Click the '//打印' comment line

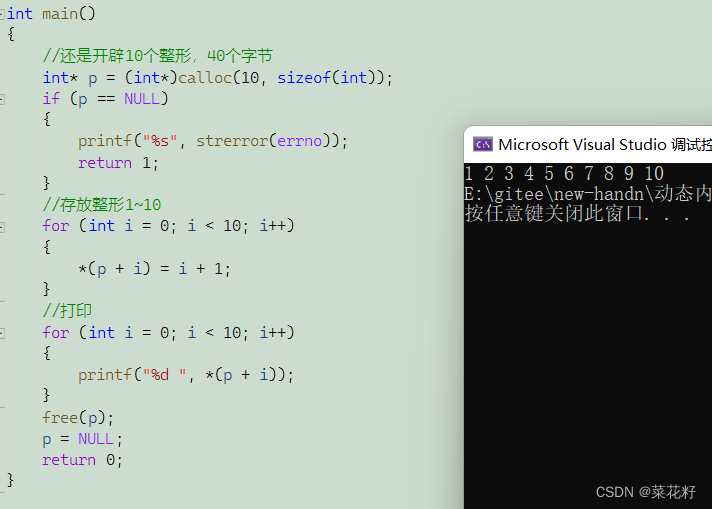67,311
